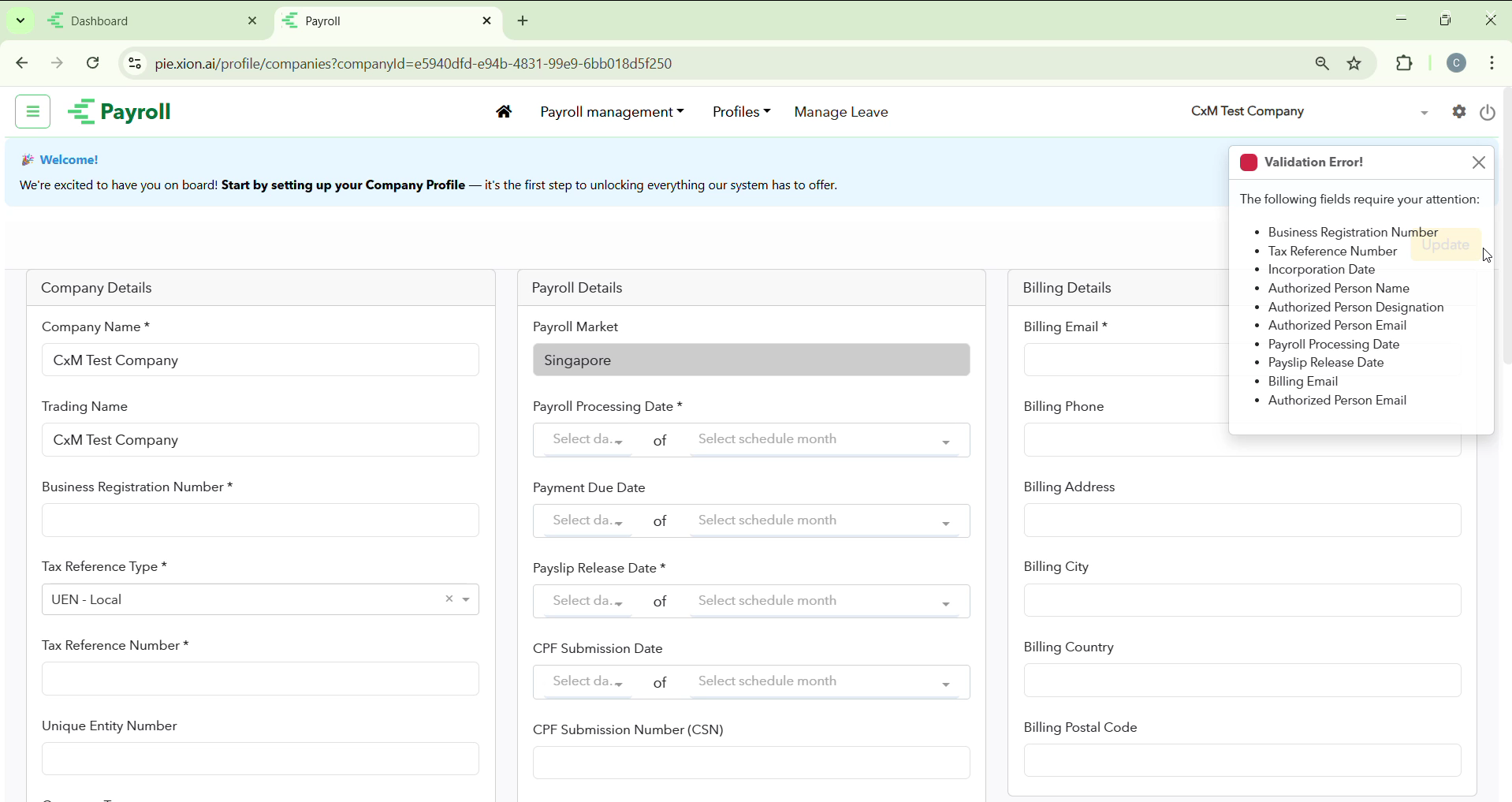The width and height of the screenshot is (1512, 802).
Task: Go to Manage Leave
Action: pyautogui.click(x=841, y=113)
